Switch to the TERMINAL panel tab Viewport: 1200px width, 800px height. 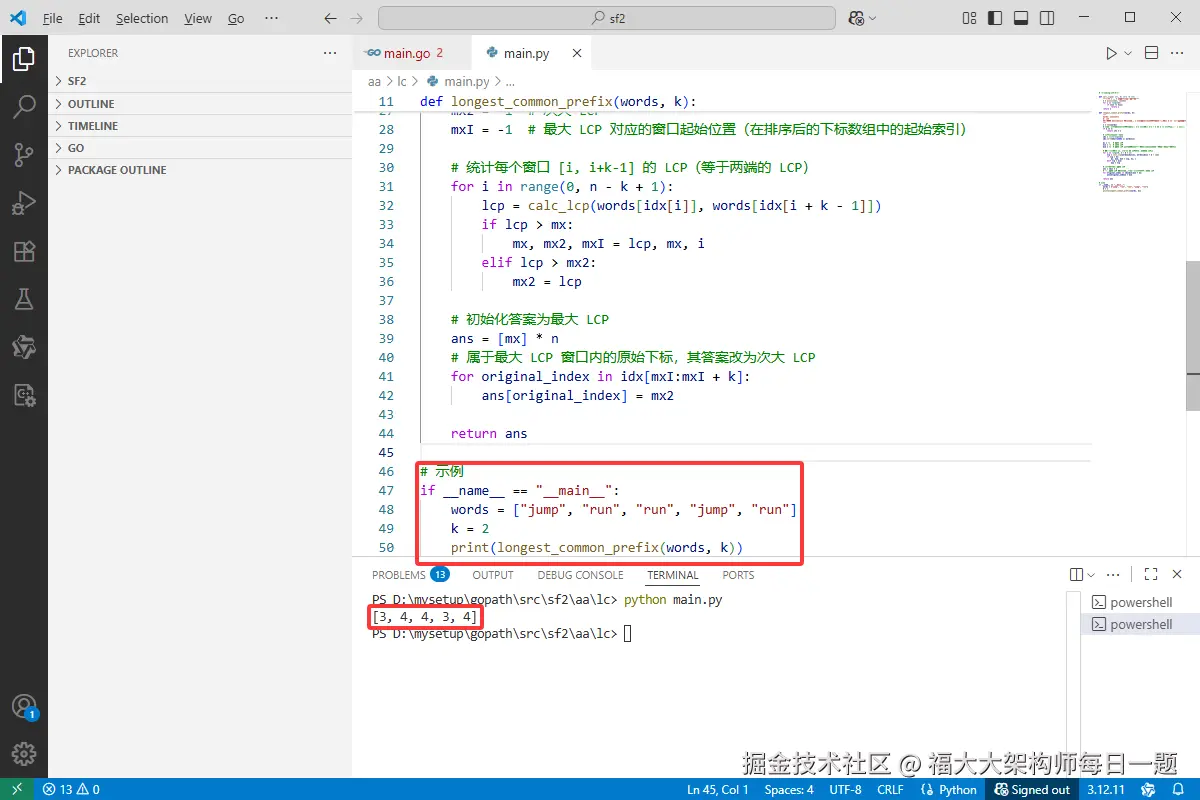pyautogui.click(x=672, y=575)
